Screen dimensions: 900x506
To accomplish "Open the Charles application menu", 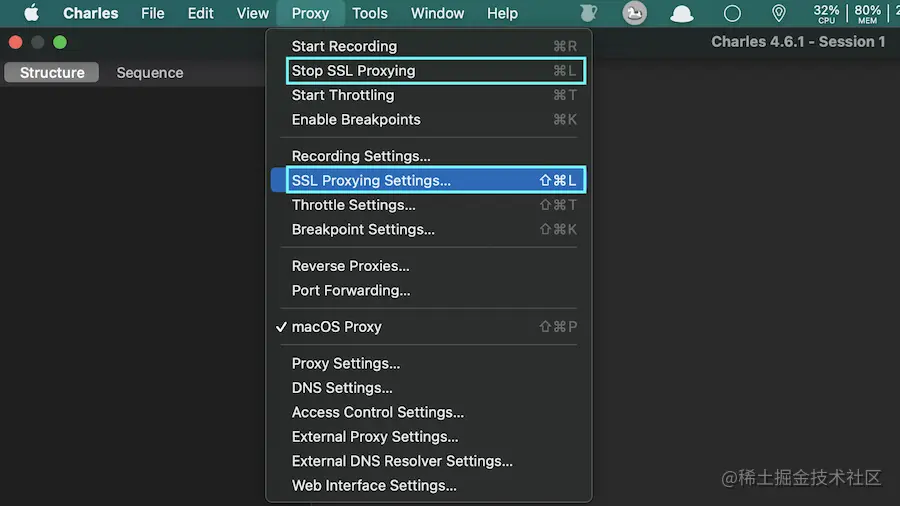I will pyautogui.click(x=91, y=13).
